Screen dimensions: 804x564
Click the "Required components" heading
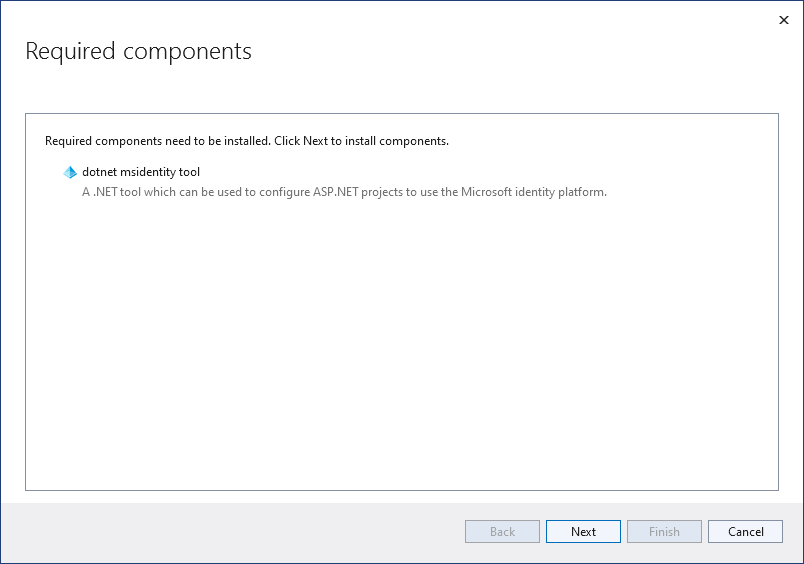[x=138, y=51]
